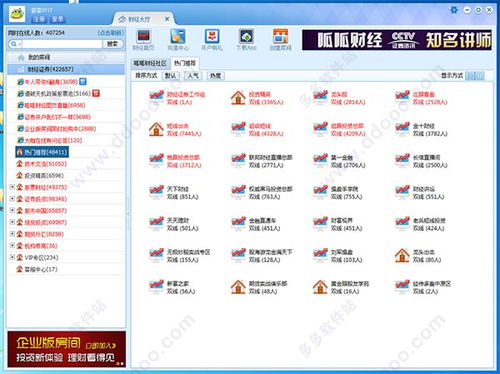Select 我的房间 in sidebar
Screen dimensions: 500x374
pyautogui.click(x=66, y=57)
